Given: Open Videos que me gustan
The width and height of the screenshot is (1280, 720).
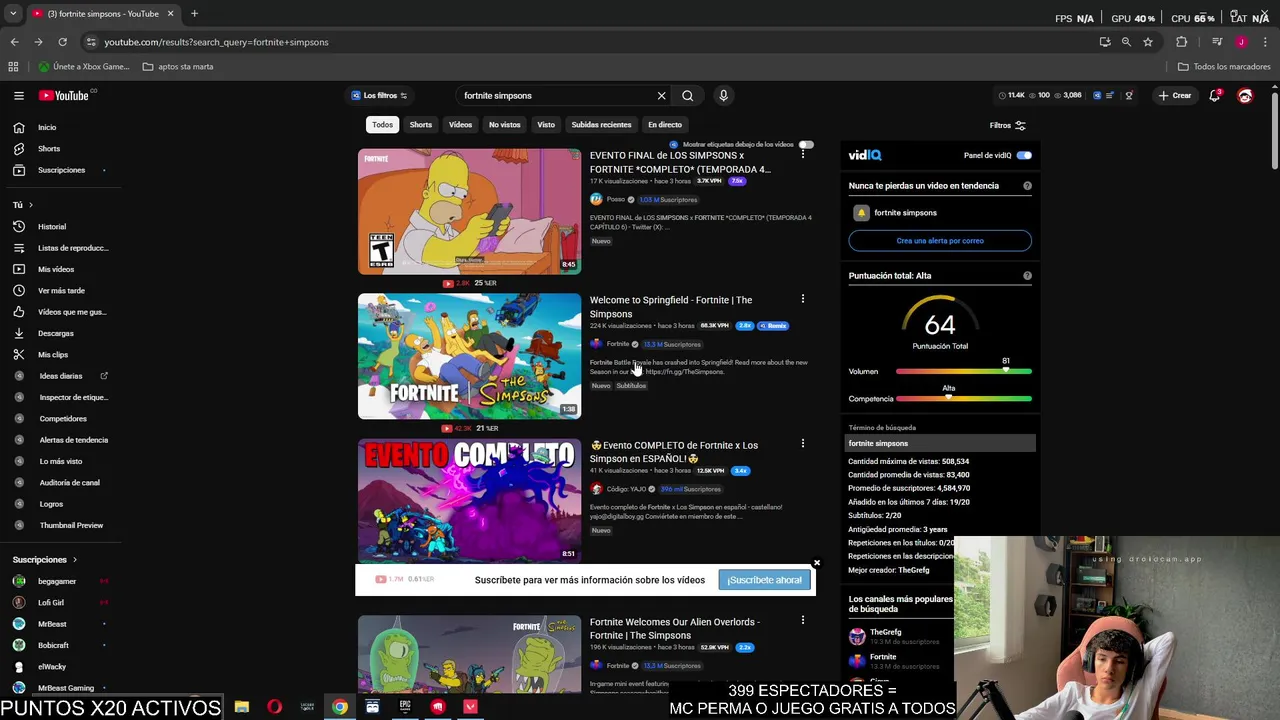Looking at the screenshot, I should pos(72,312).
